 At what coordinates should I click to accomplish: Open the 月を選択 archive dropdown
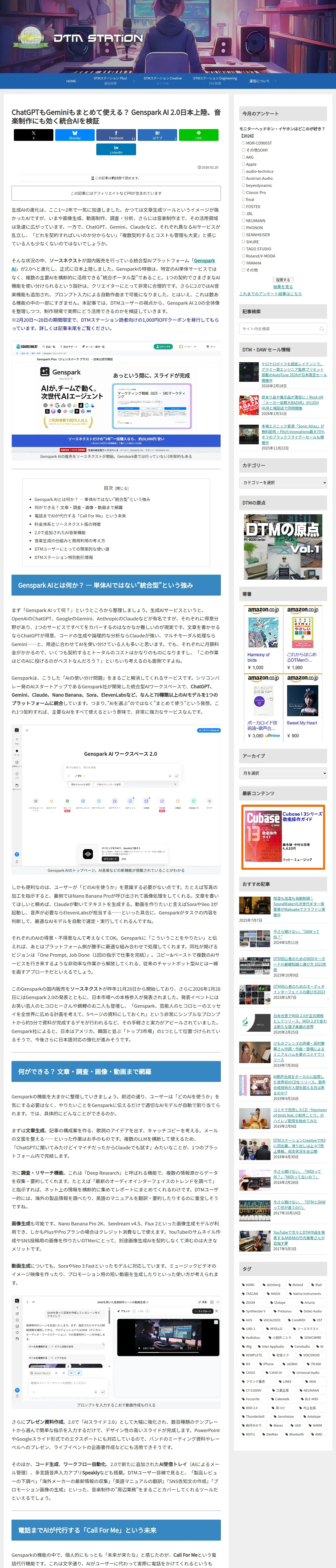[x=283, y=773]
